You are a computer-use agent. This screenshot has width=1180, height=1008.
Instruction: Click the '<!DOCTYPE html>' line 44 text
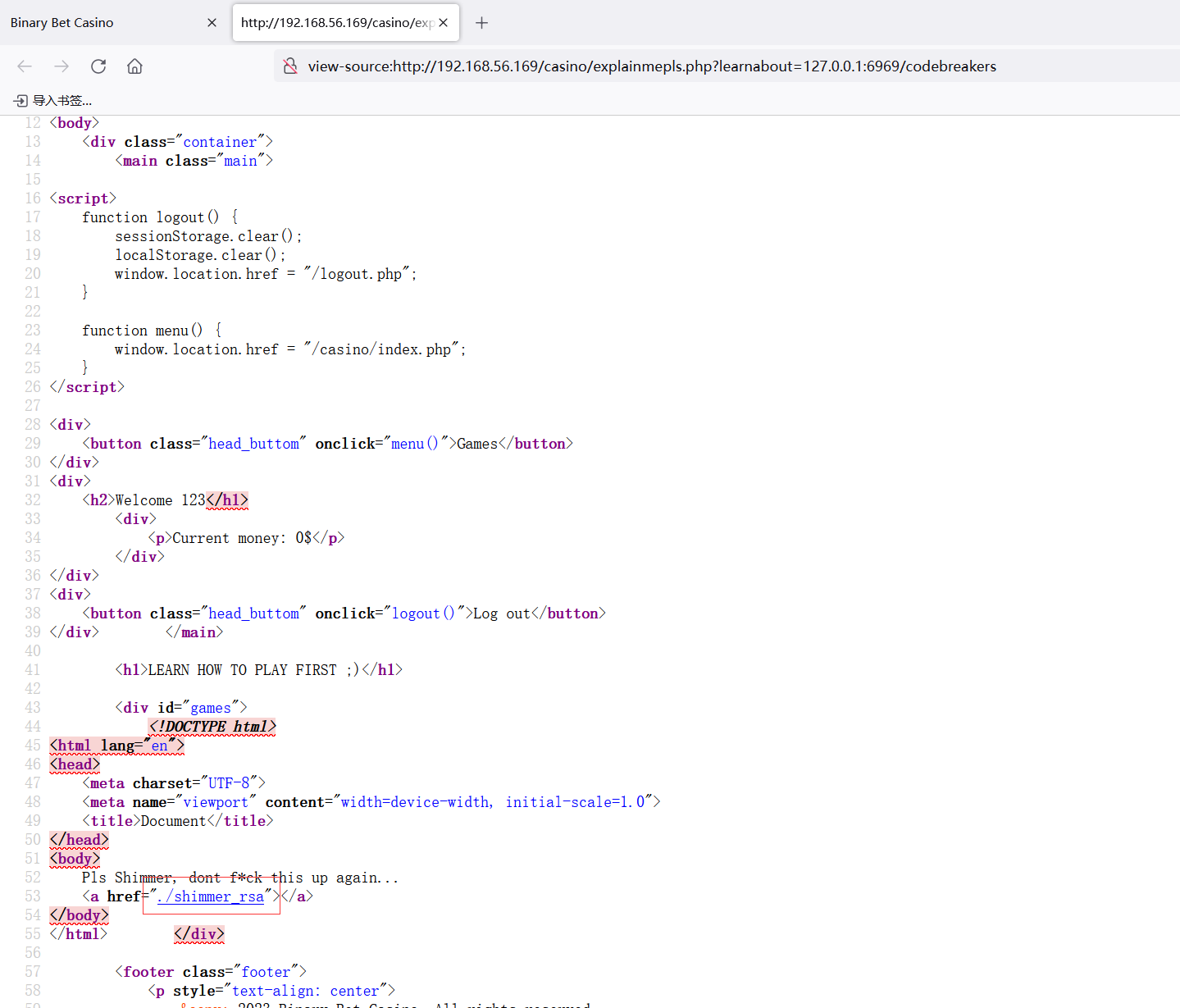[x=212, y=727]
